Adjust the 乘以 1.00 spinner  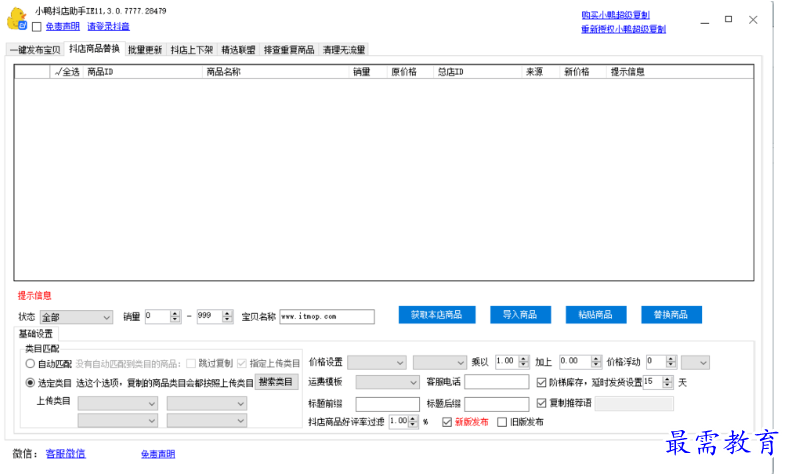pos(523,362)
